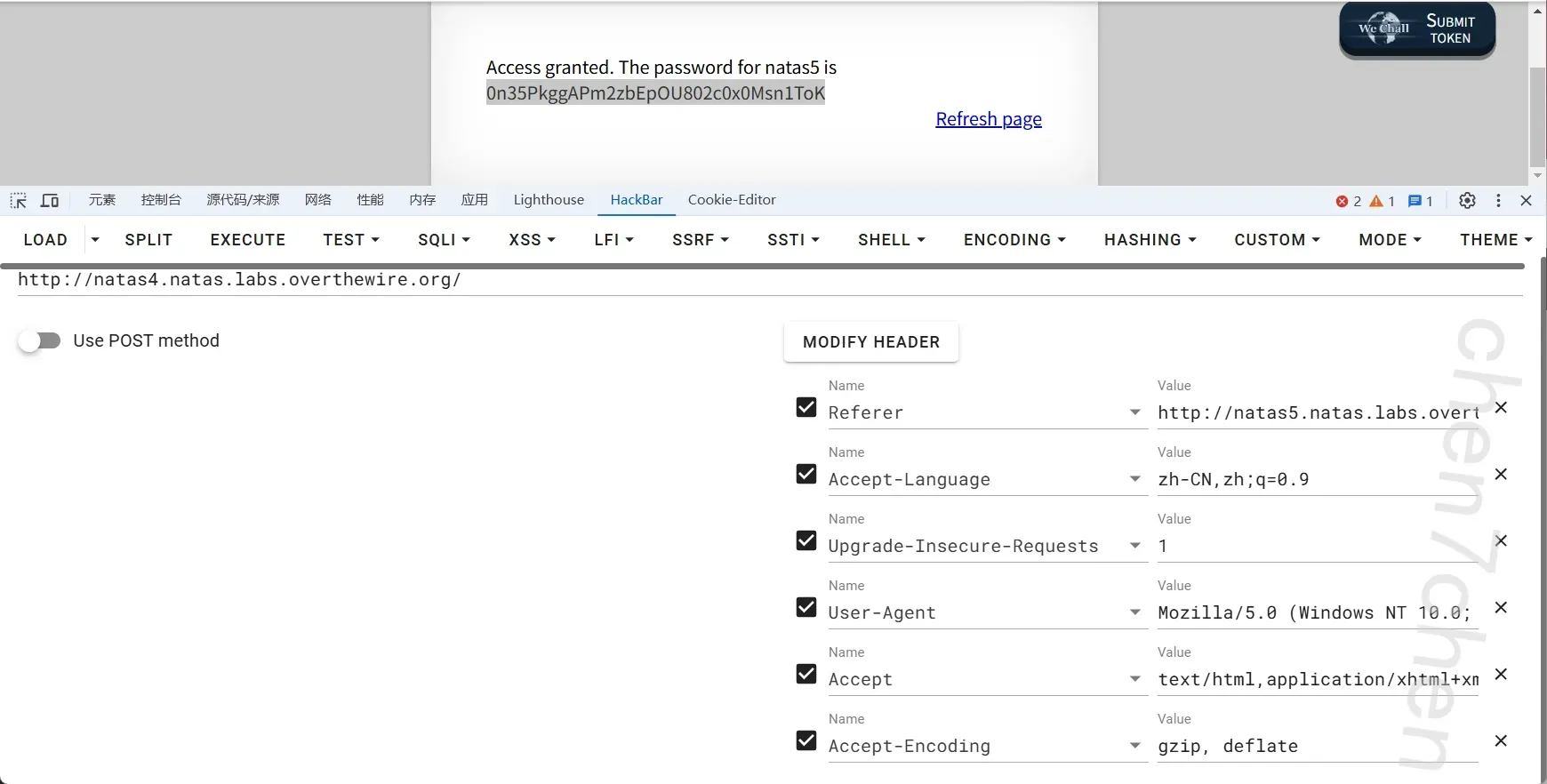
Task: Remove the Referer header row
Action: (1501, 408)
